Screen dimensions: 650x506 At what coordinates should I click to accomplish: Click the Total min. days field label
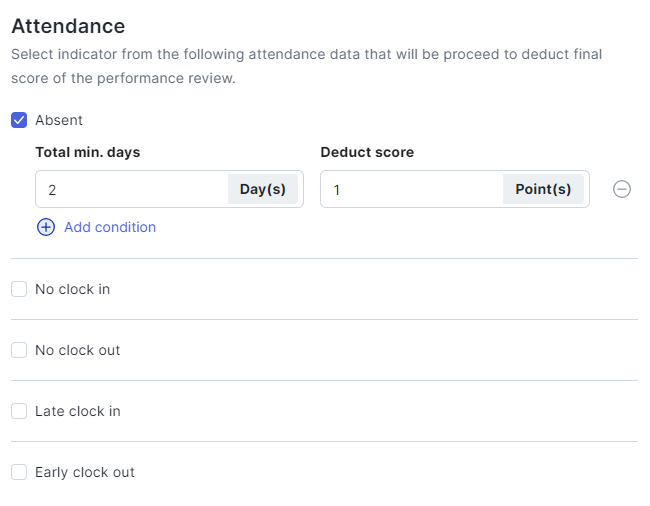click(87, 152)
